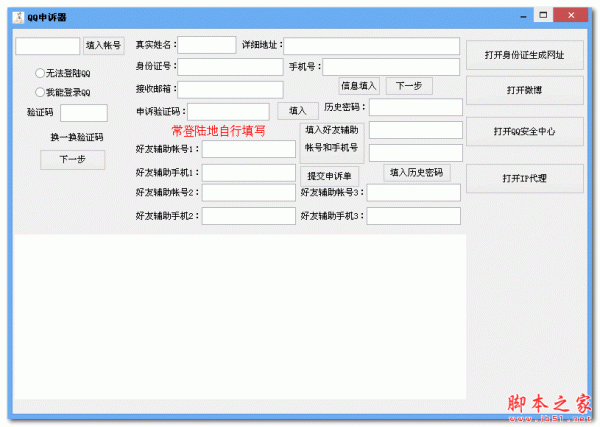Click the 真实姓名 input field

point(207,45)
